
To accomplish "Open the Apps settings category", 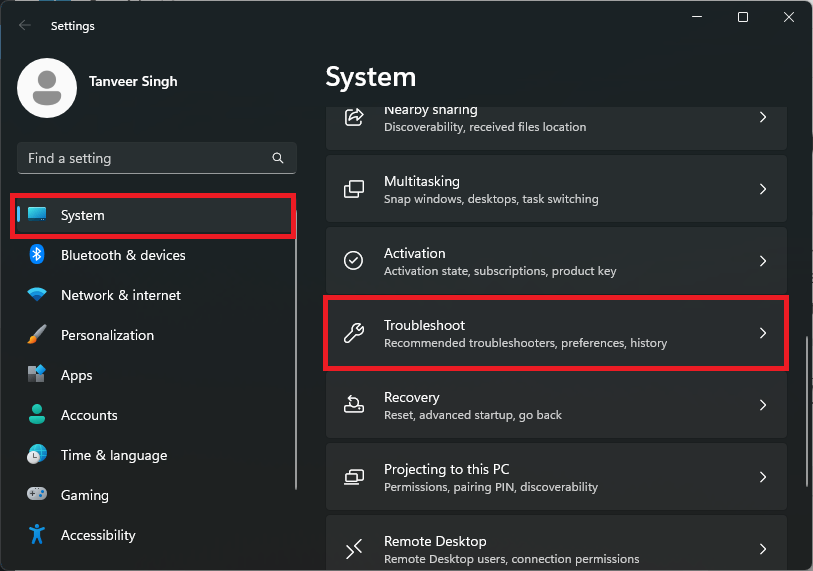I will (x=154, y=375).
